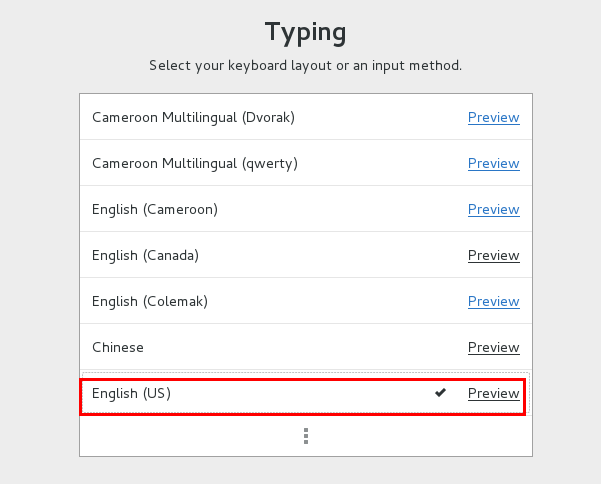The image size is (601, 484).
Task: Select the English (US) layout name
Action: click(x=131, y=393)
